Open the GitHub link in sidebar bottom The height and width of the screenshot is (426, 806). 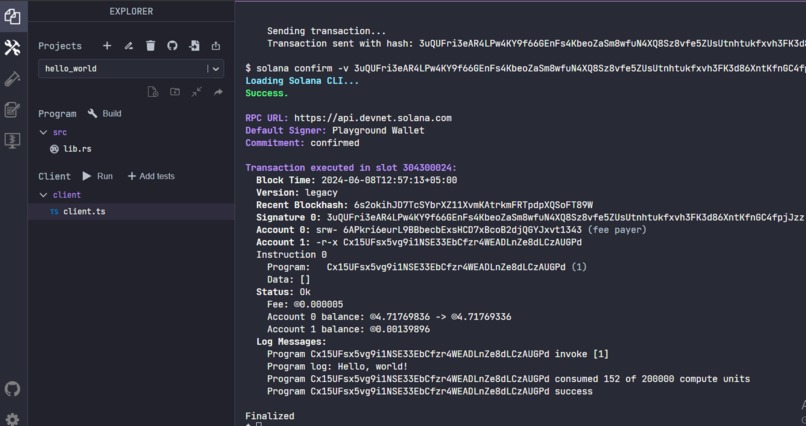12,388
